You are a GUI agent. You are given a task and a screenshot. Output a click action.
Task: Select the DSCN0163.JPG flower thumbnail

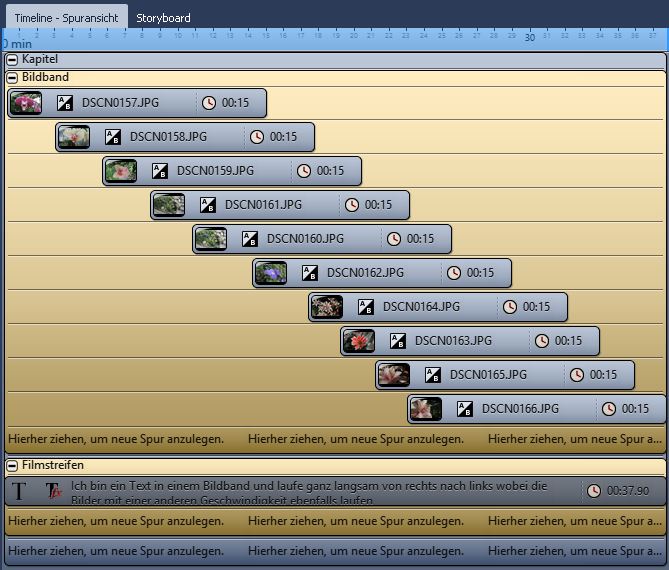point(358,341)
